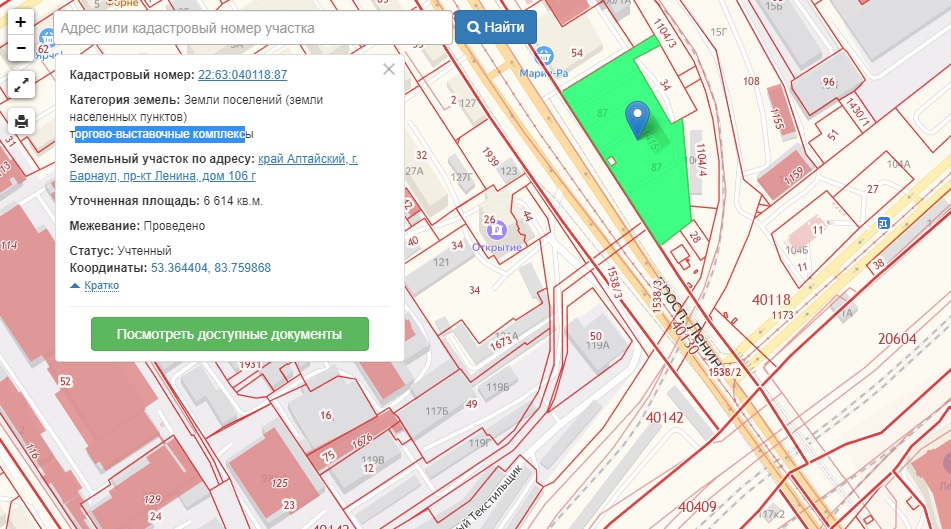
Task: Collapse details with the Кратко link
Action: click(95, 286)
